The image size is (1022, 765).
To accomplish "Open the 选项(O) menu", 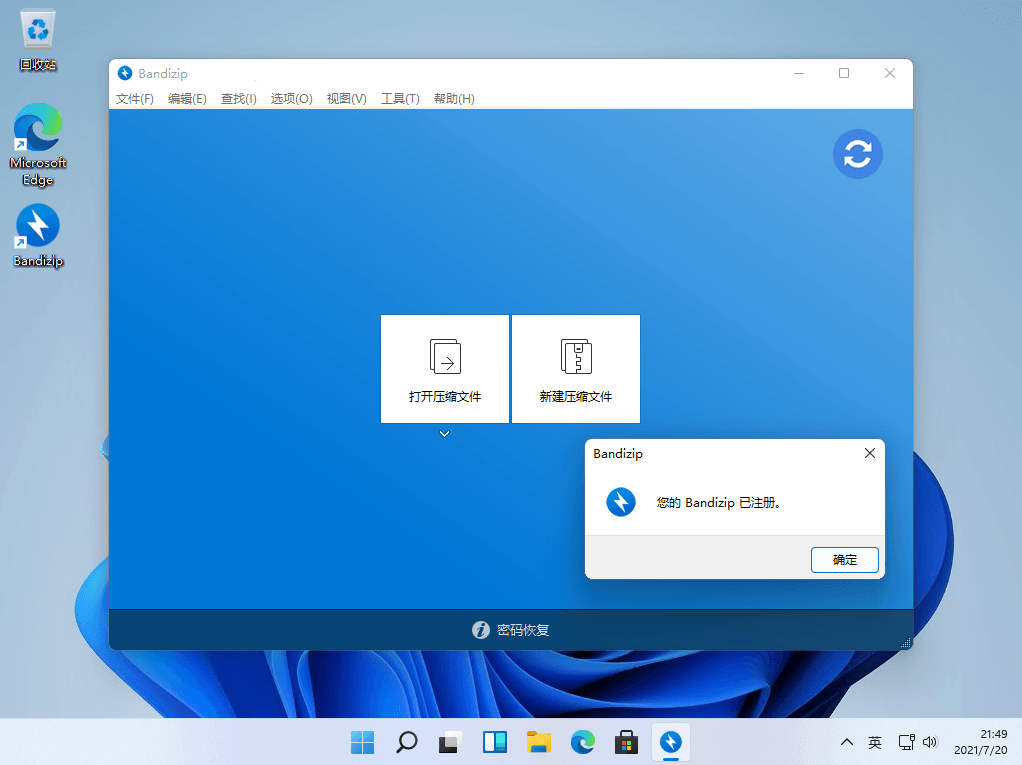I will (x=291, y=98).
